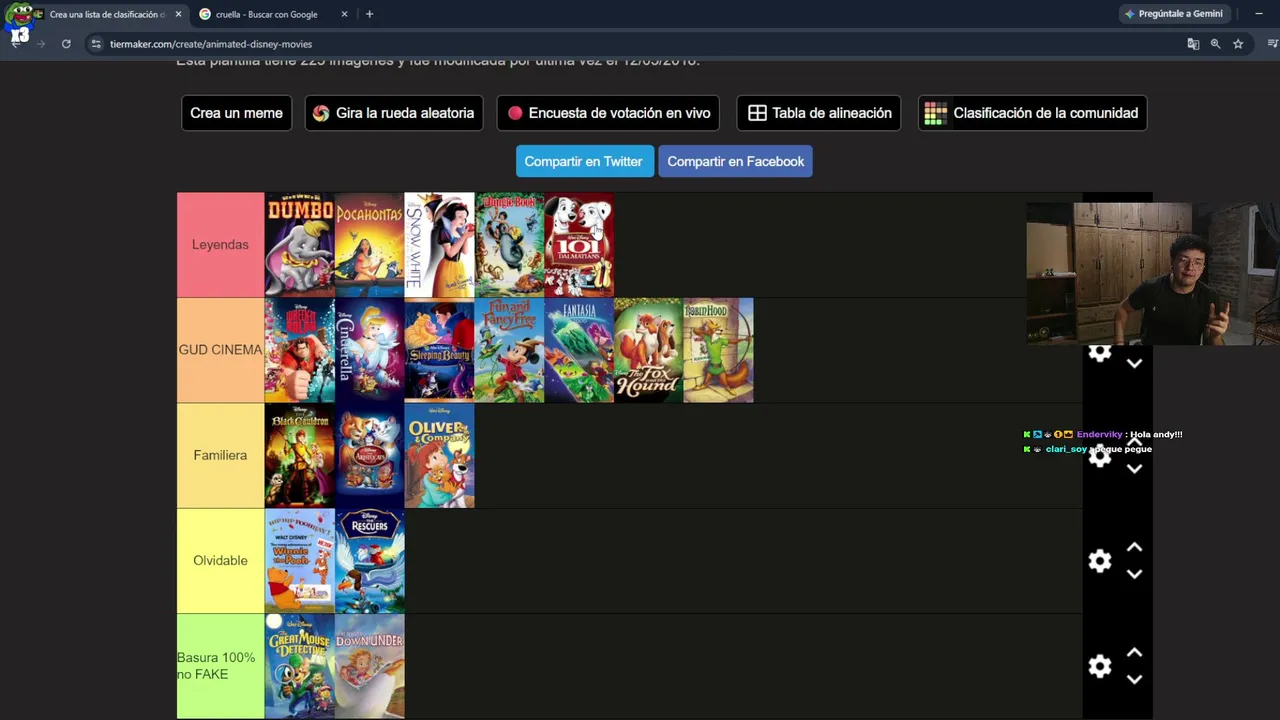Select The Rescuers Down Under poster
Screen dimensions: 1280x720
pos(369,666)
